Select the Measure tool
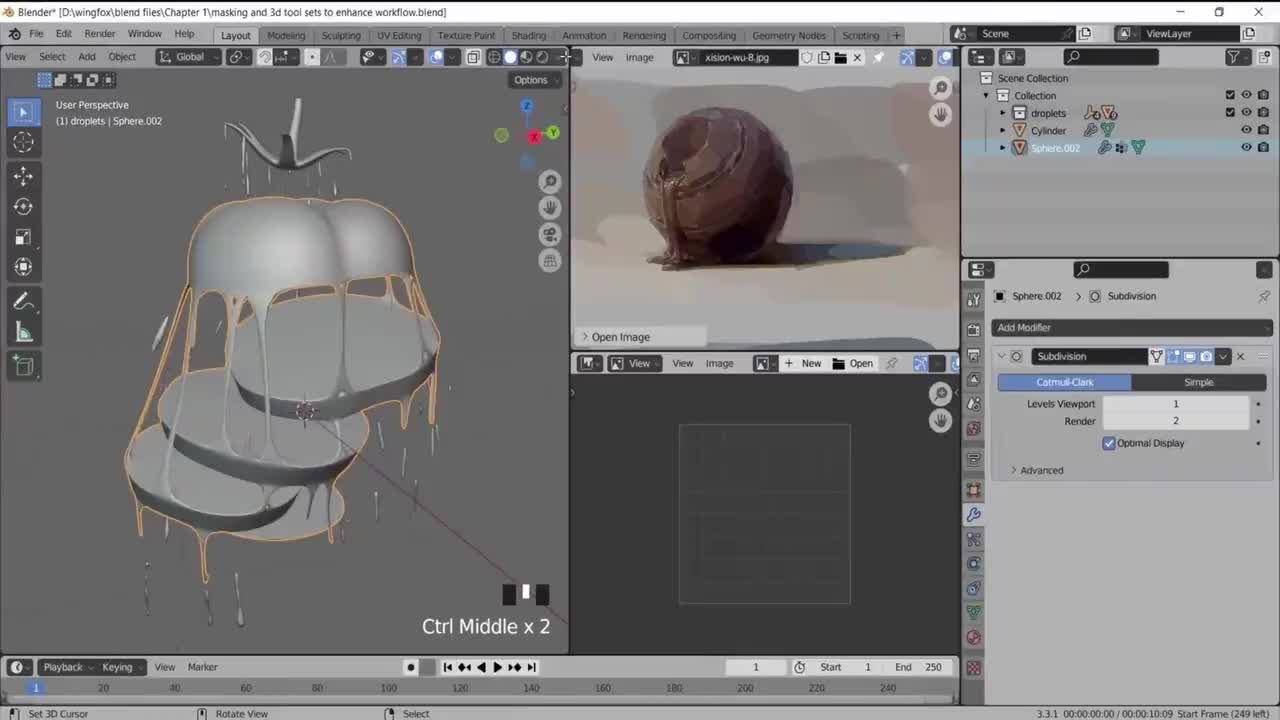1280x720 pixels. (23, 332)
